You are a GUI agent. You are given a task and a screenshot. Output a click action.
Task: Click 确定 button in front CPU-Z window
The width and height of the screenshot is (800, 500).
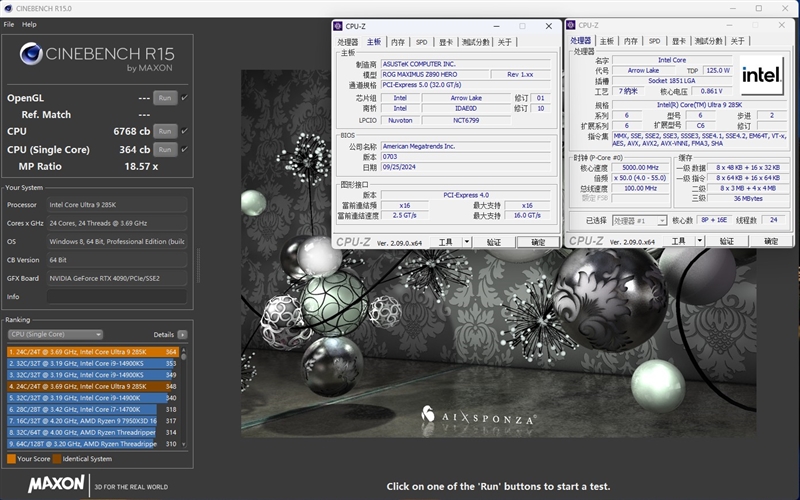click(538, 242)
